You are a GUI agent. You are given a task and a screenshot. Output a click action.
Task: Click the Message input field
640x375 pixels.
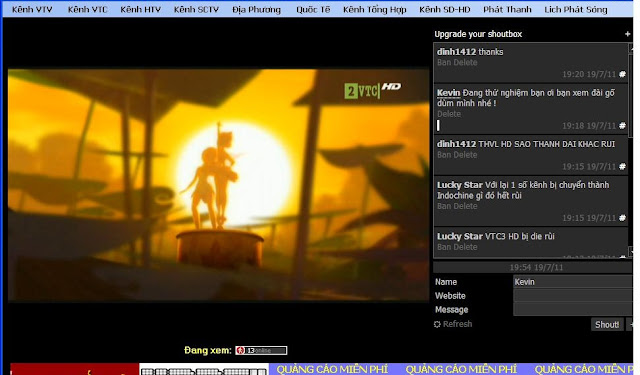pyautogui.click(x=572, y=309)
